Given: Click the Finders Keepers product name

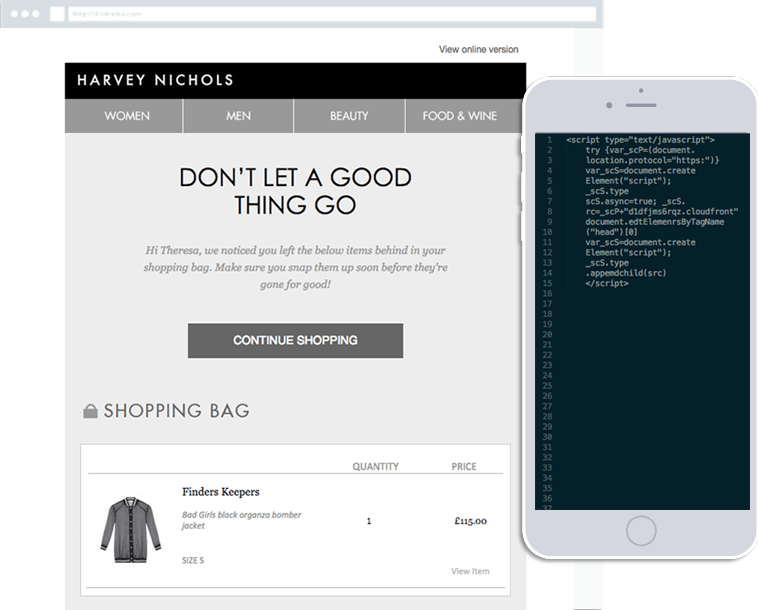Looking at the screenshot, I should [x=220, y=492].
